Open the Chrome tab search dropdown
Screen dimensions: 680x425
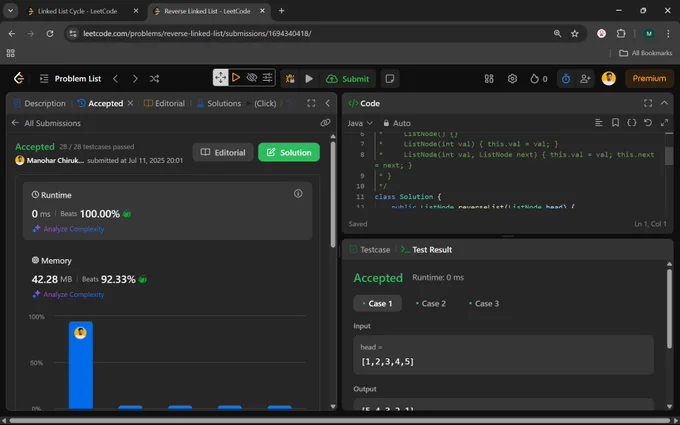pos(10,11)
